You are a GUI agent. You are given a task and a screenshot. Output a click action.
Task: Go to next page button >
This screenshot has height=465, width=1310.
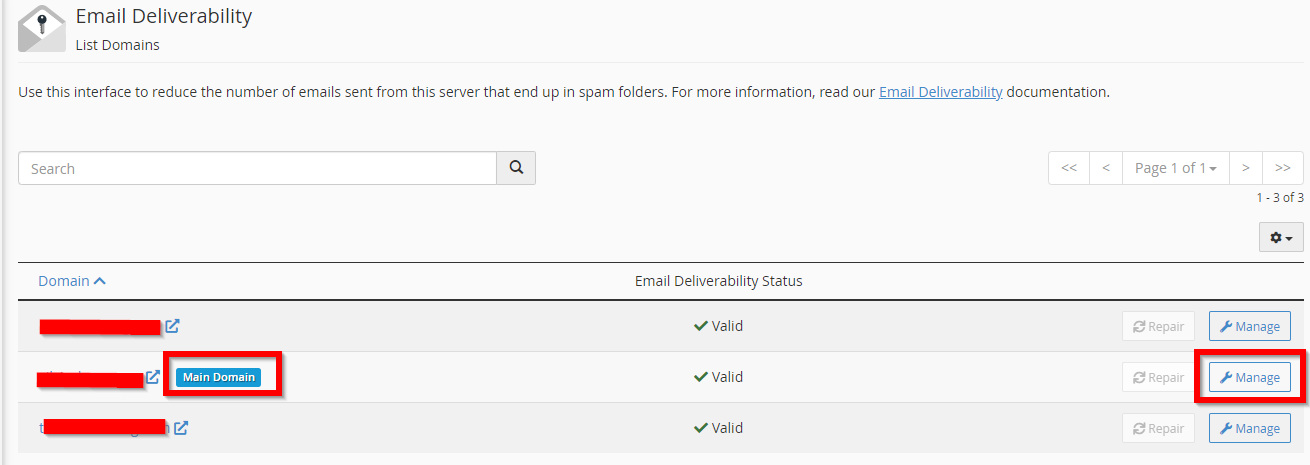[x=1246, y=168]
